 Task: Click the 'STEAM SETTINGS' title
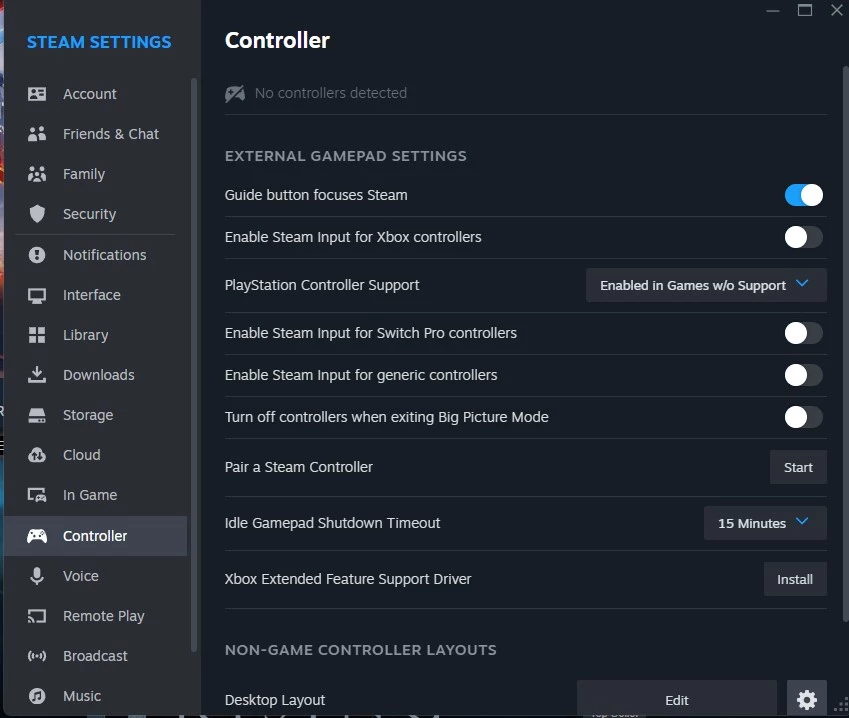[99, 42]
